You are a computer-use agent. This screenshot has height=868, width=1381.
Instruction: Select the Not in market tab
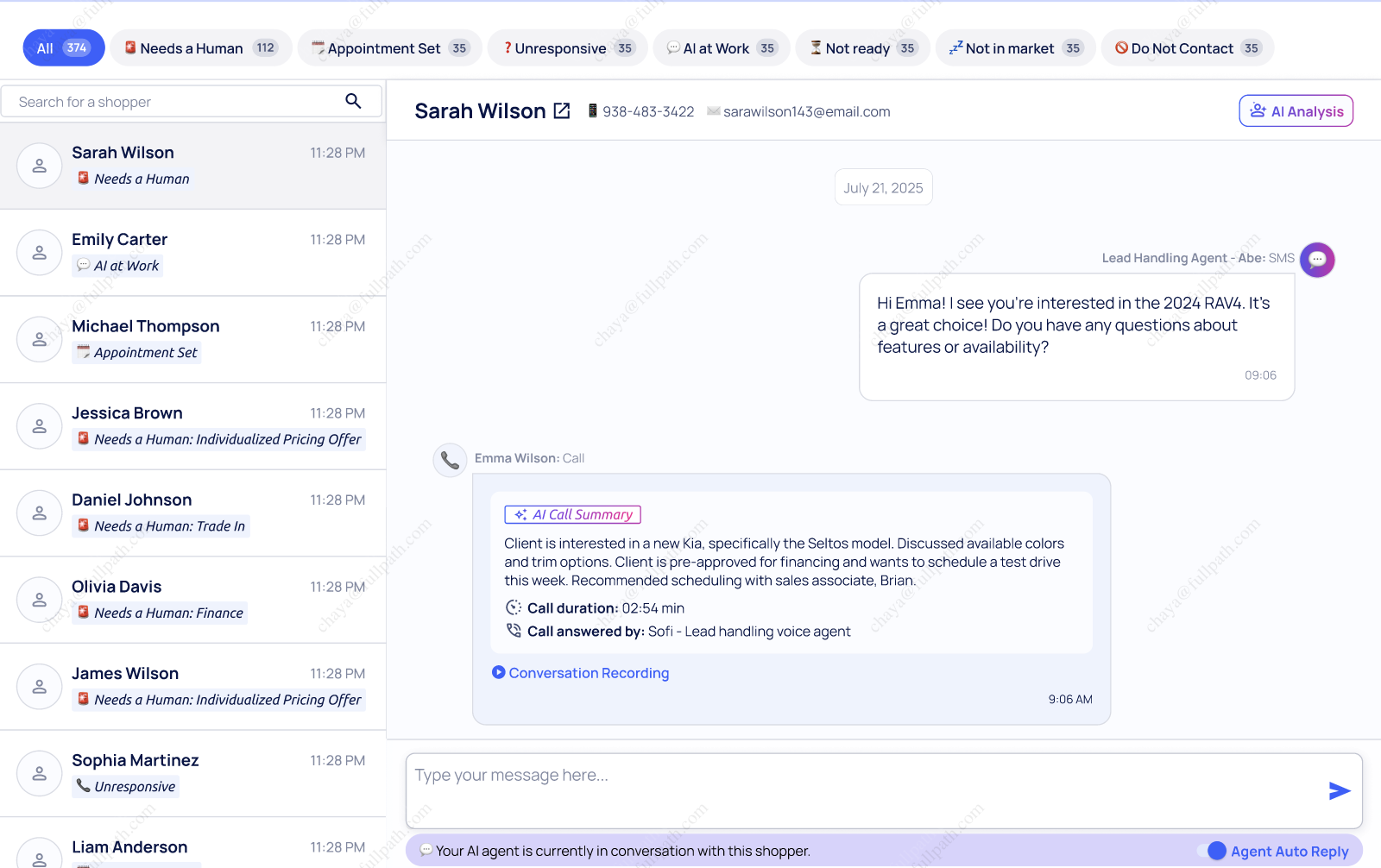[x=1015, y=48]
